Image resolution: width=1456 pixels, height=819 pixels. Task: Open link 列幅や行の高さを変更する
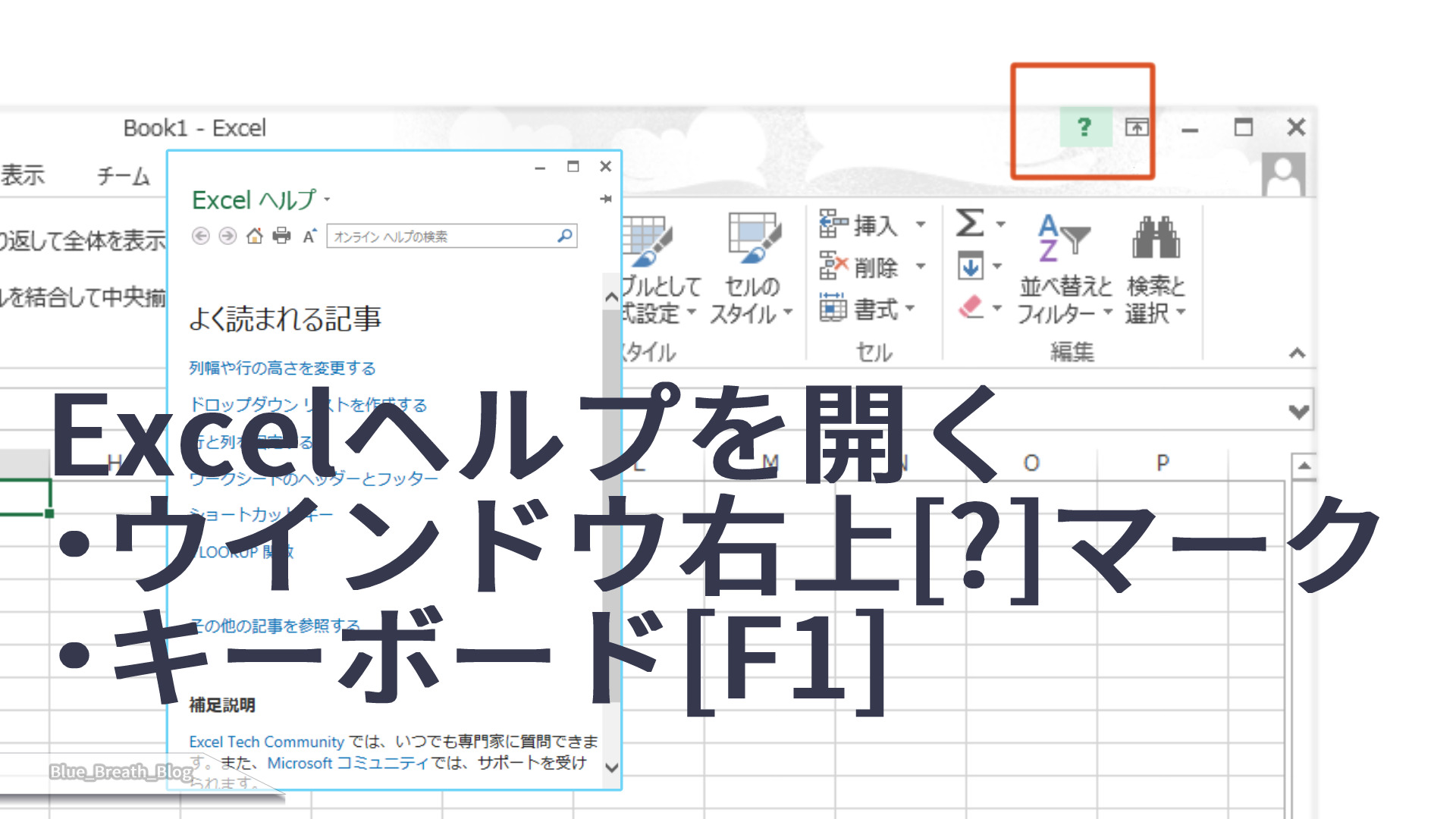pos(282,368)
